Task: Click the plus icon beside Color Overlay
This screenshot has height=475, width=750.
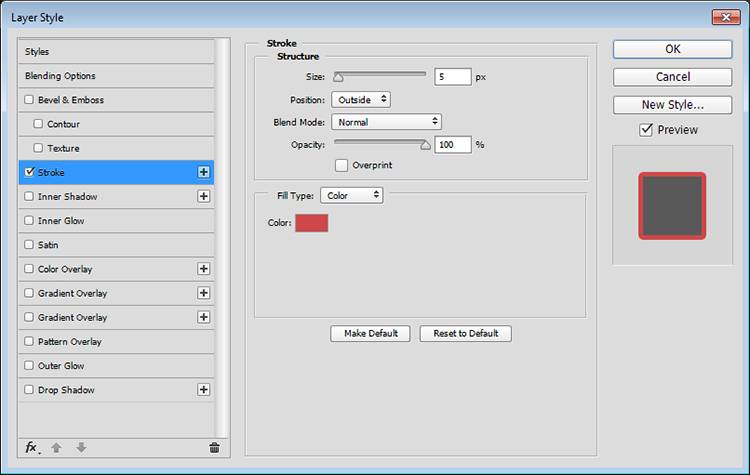Action: tap(204, 269)
